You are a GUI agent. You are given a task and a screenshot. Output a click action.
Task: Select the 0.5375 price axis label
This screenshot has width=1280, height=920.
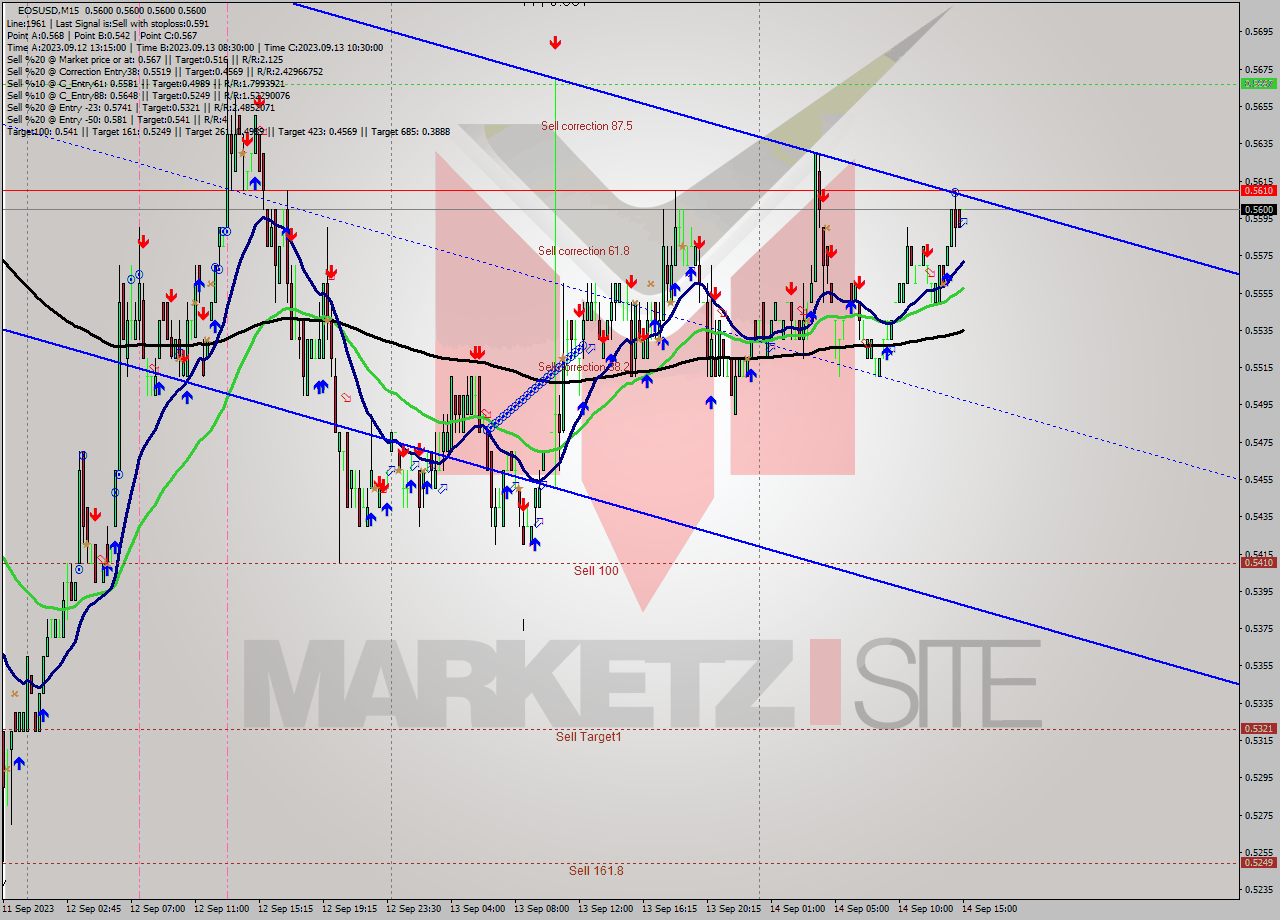(1258, 629)
